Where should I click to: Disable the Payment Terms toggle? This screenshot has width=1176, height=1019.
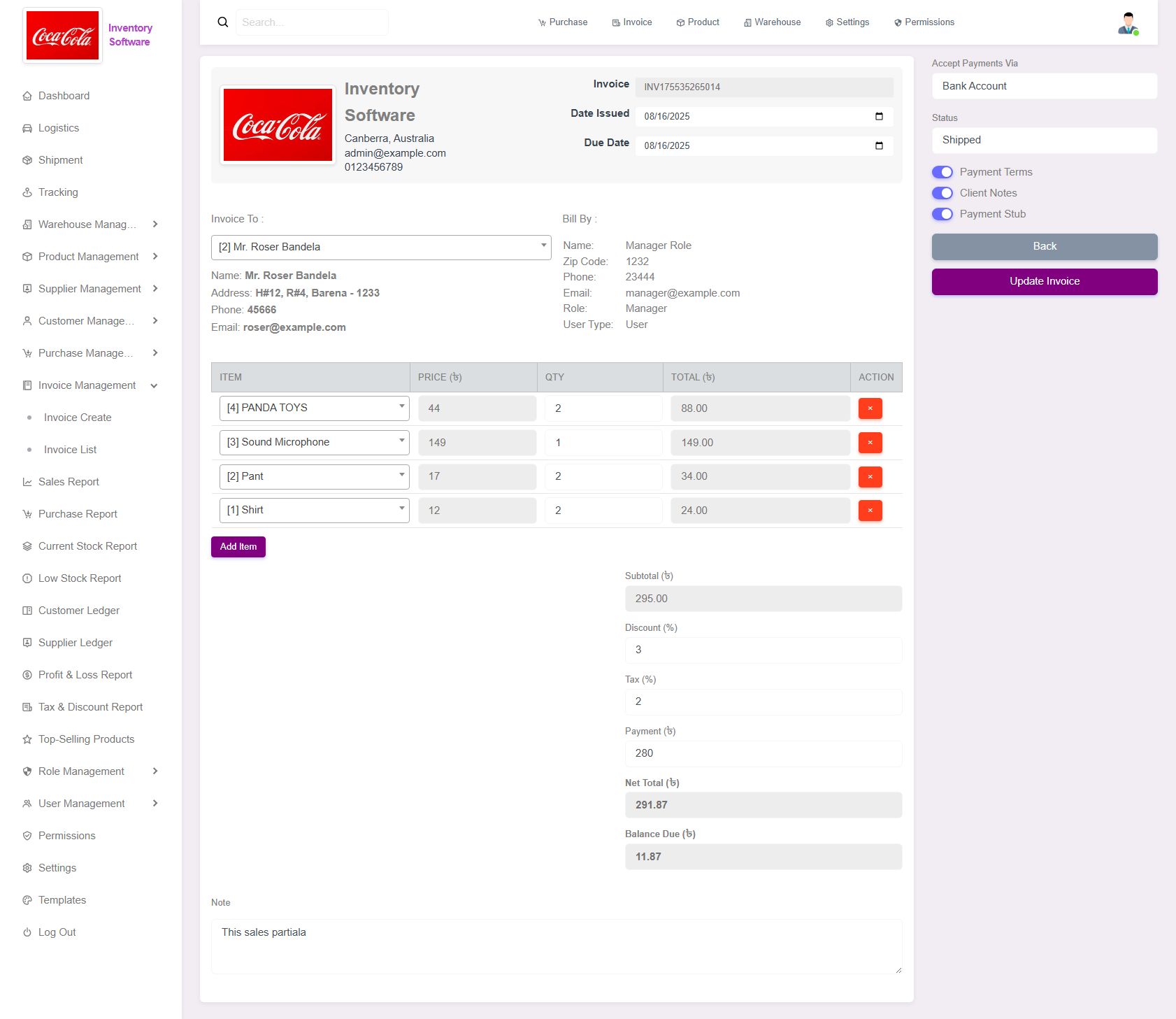[942, 172]
